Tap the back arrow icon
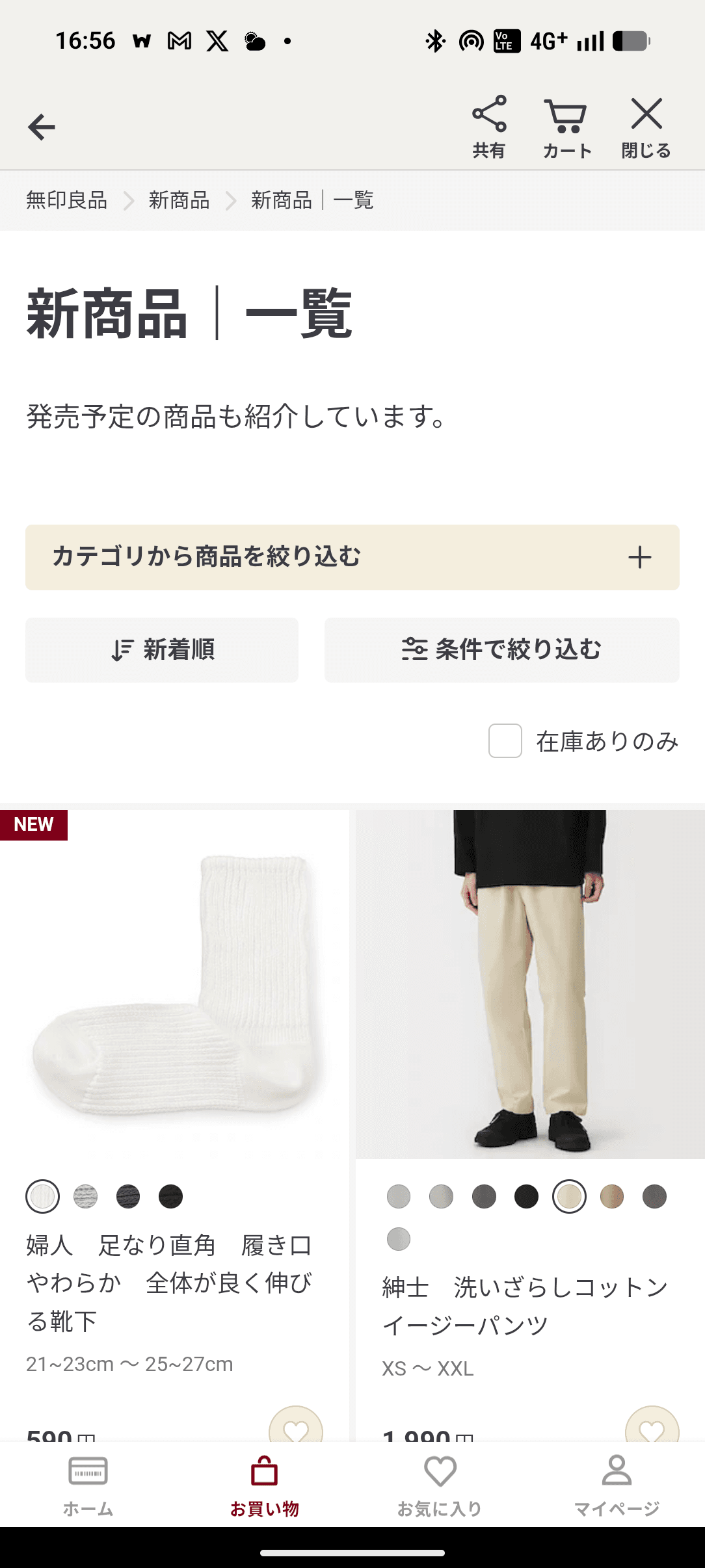 [x=42, y=127]
